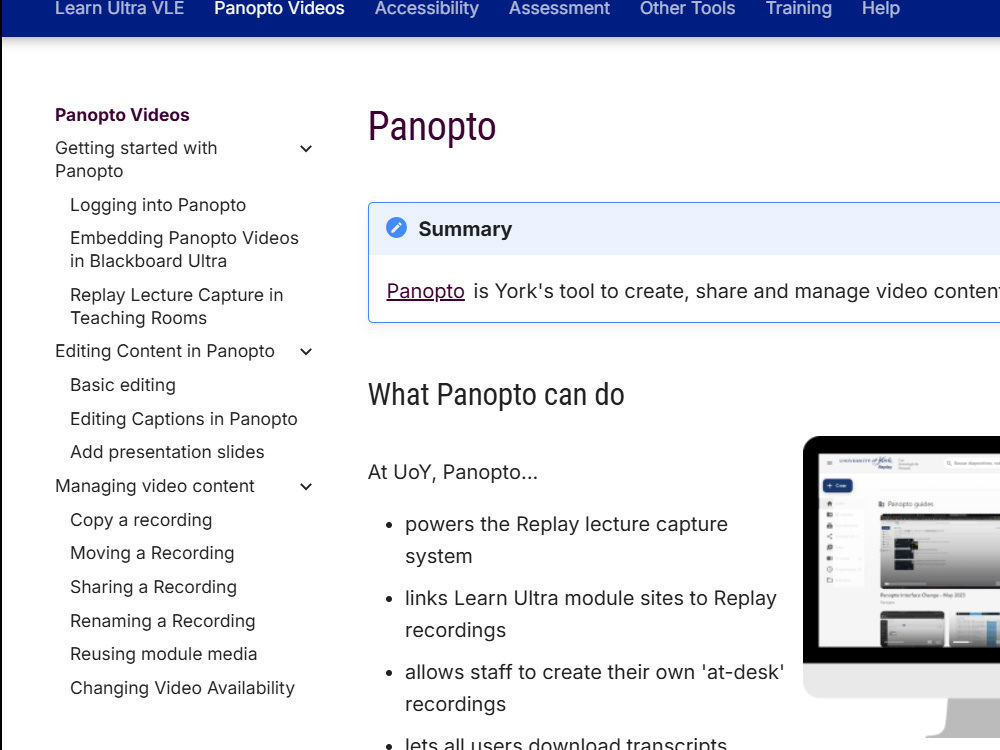
Task: Open Reusing module media page
Action: [163, 654]
